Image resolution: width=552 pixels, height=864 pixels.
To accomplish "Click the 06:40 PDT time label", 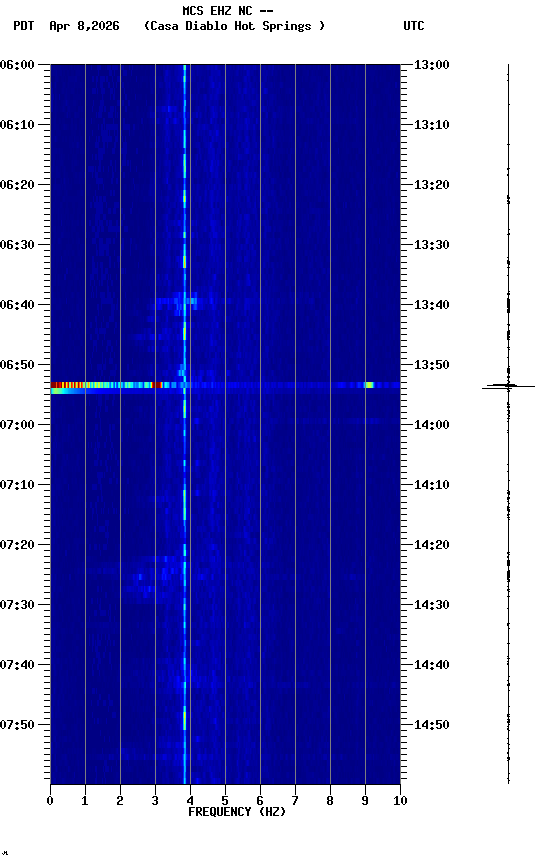I will click(17, 305).
